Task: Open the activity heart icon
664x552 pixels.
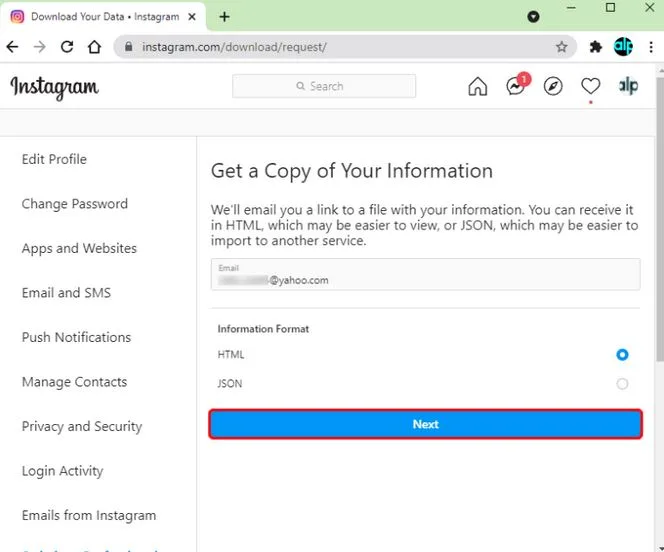Action: pyautogui.click(x=590, y=86)
